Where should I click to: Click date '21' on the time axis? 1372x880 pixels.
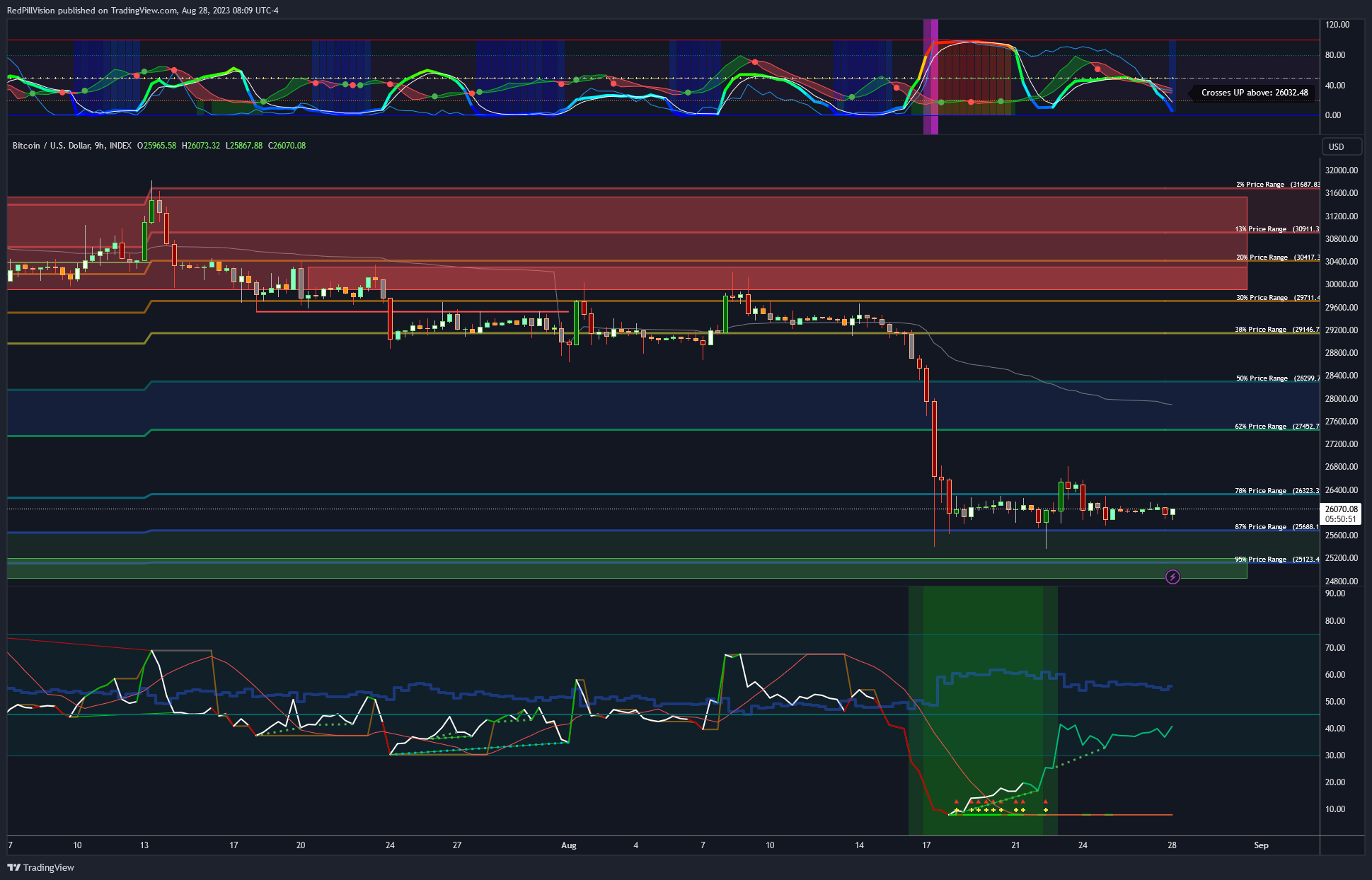click(1015, 845)
